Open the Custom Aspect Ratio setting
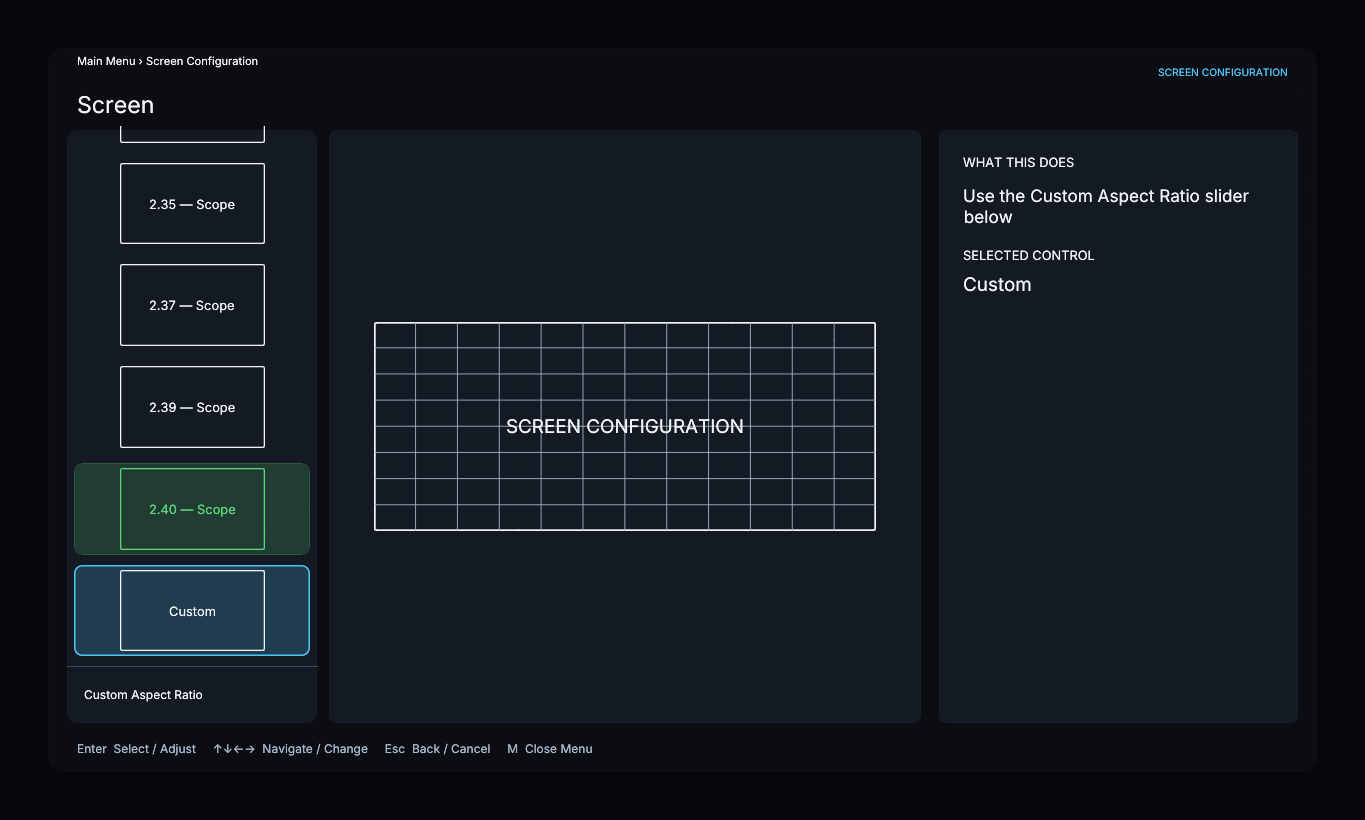1365x820 pixels. (x=192, y=695)
